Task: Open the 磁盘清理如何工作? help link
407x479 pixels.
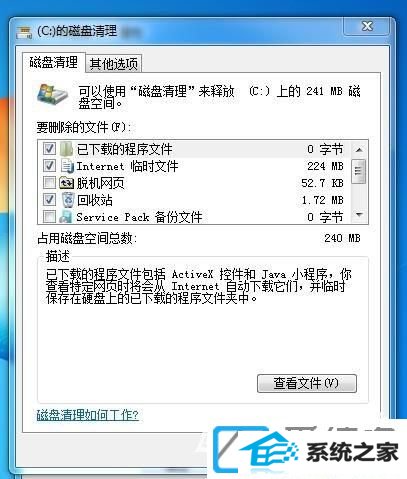Action: [87, 415]
